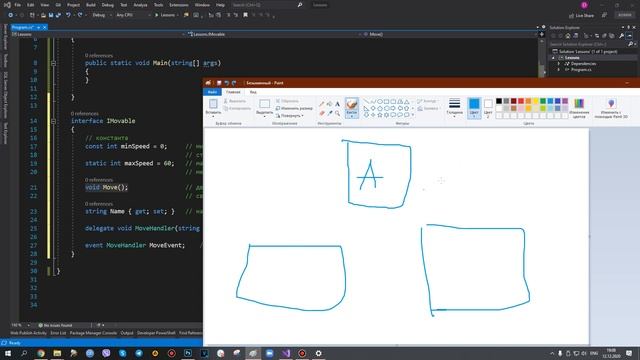
Task: Pick the Triangle shape in Paint gallery
Action: pyautogui.click(x=407, y=102)
